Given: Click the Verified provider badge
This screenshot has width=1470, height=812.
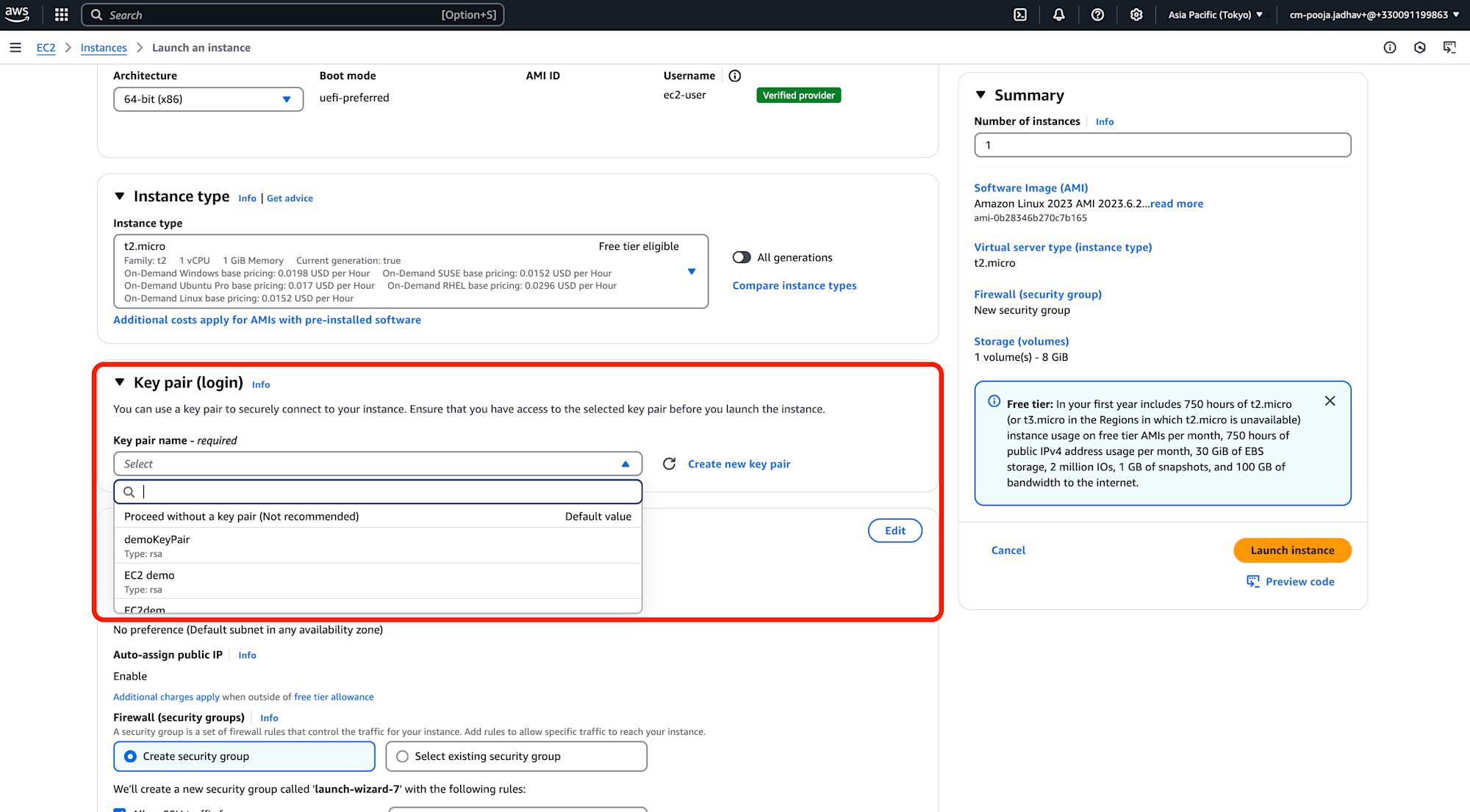Looking at the screenshot, I should coord(798,96).
